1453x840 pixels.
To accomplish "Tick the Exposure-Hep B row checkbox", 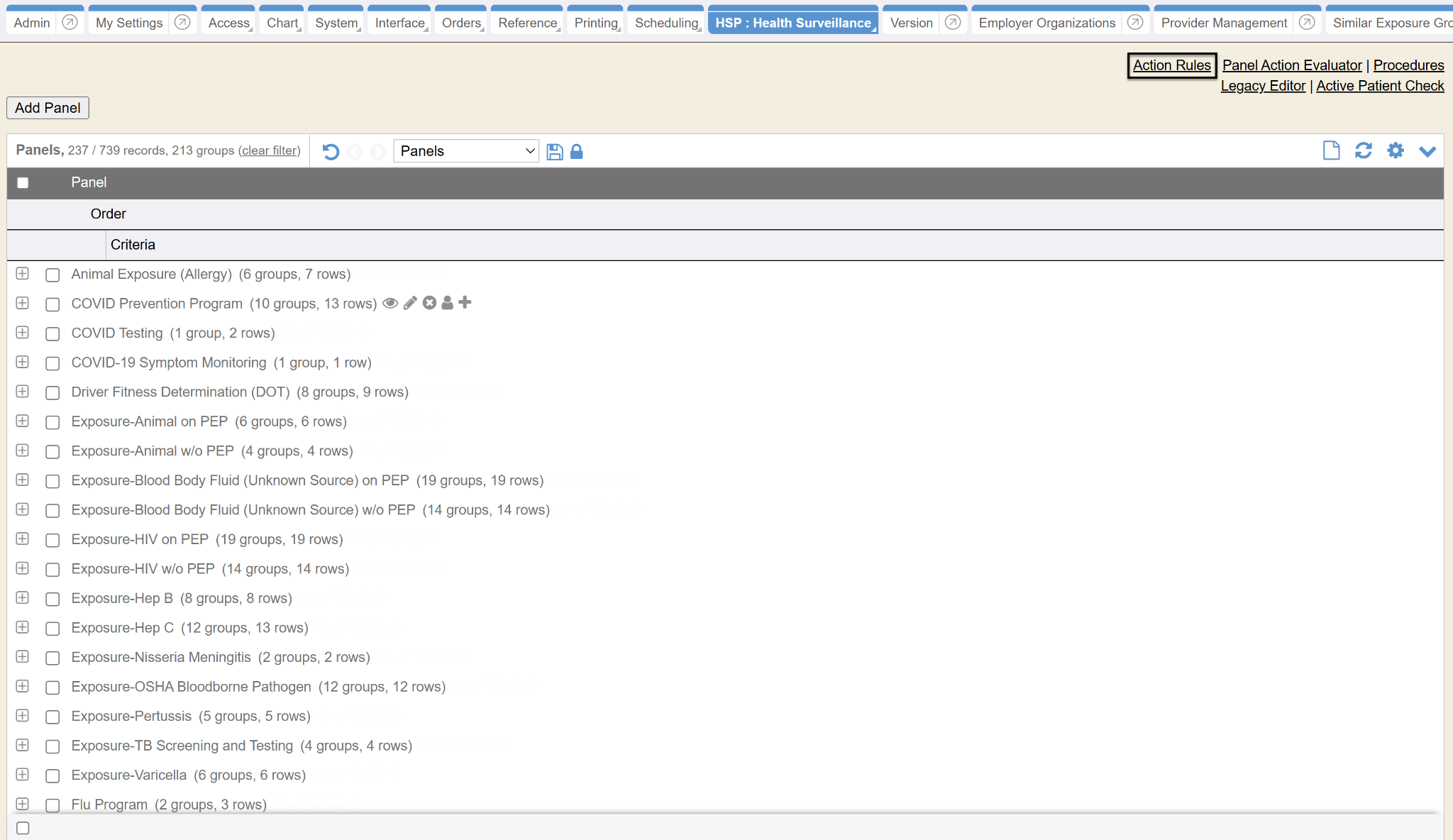I will coord(53,599).
